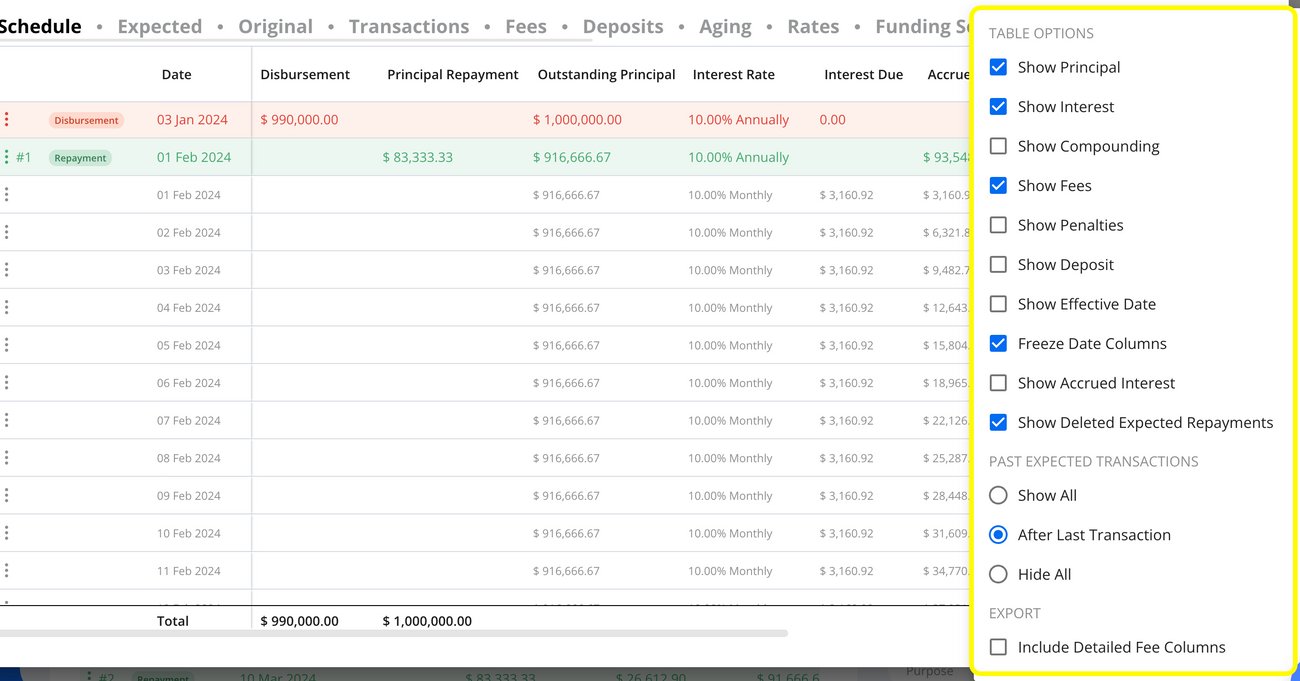The height and width of the screenshot is (681, 1300).
Task: Disable Freeze Date Columns checkbox
Action: click(x=998, y=343)
